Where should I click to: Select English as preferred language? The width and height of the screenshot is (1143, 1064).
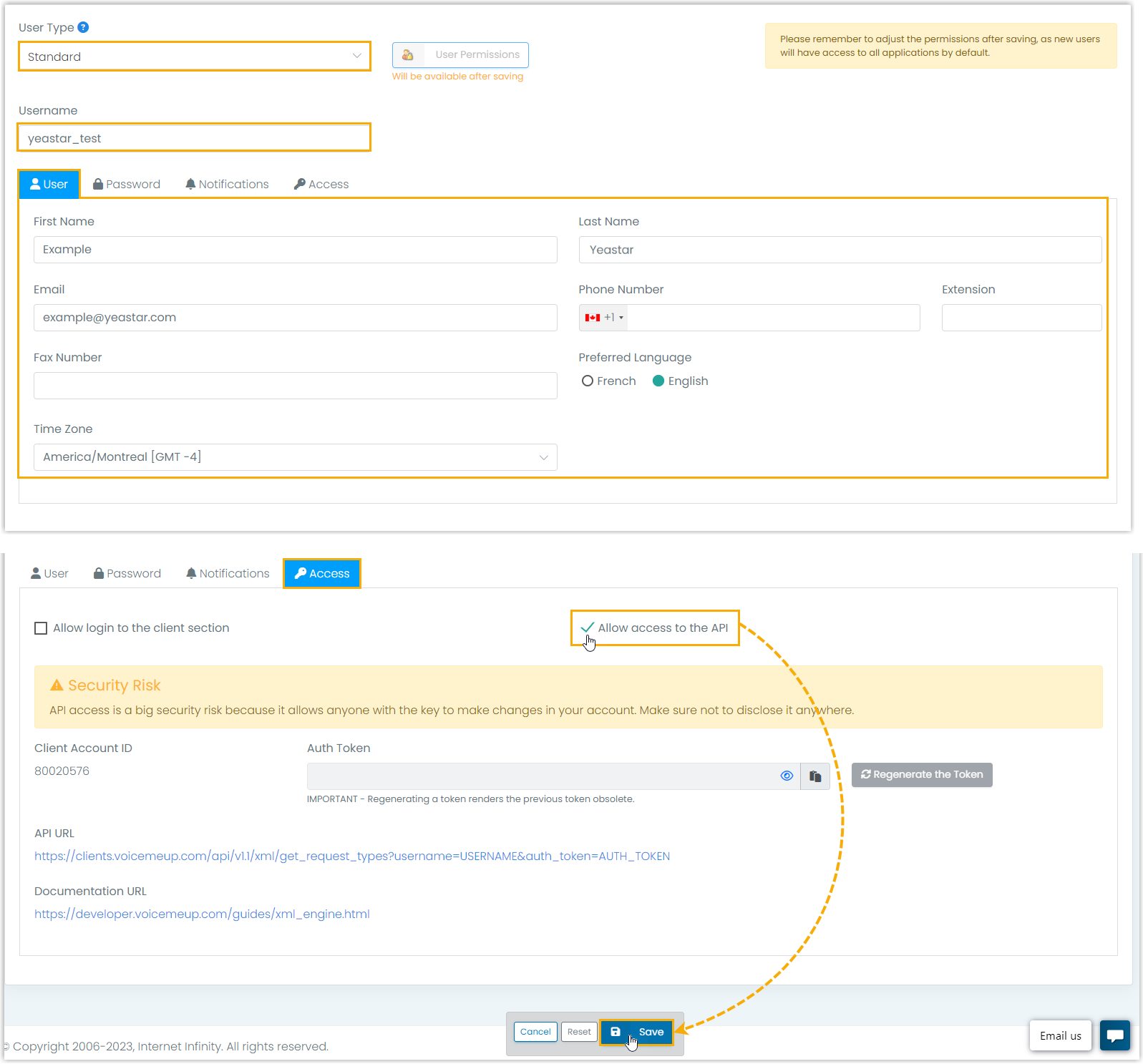[658, 381]
